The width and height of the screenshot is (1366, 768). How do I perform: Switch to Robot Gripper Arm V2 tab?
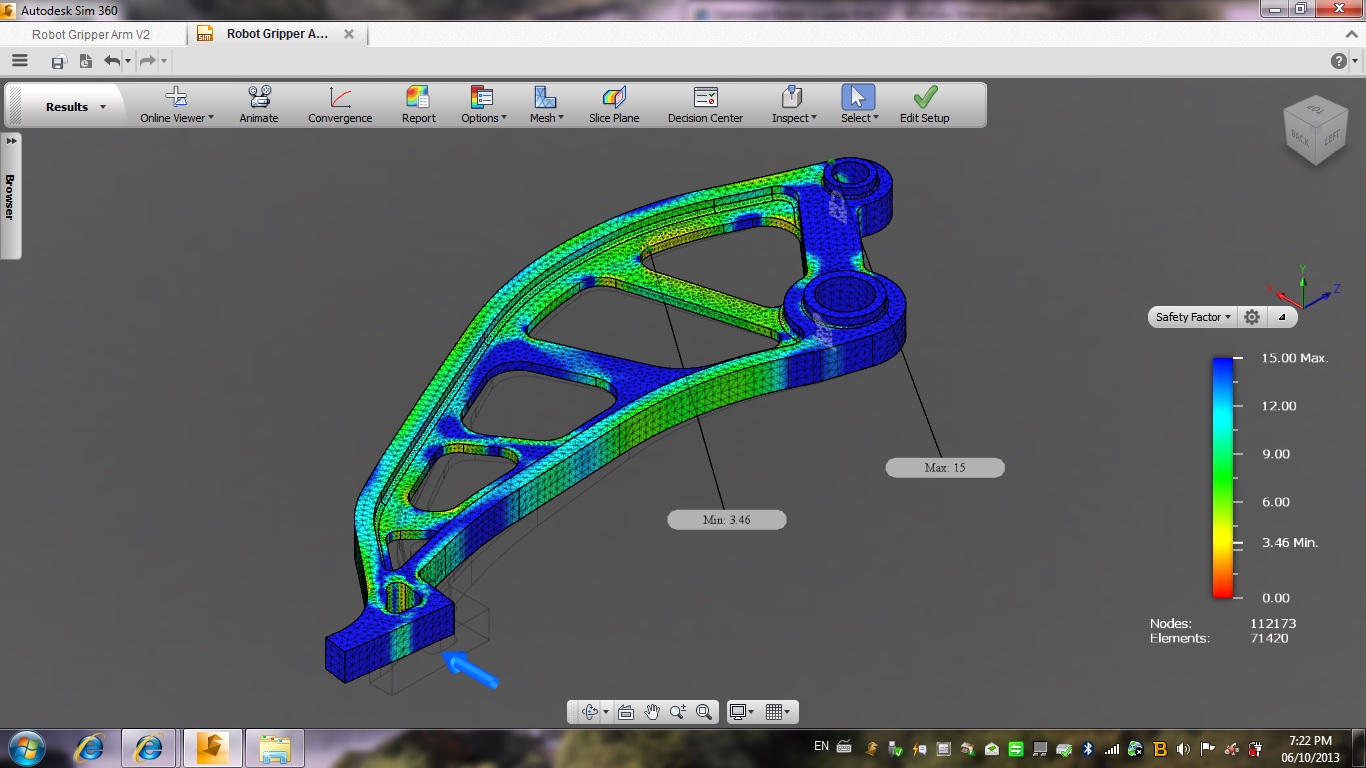pyautogui.click(x=91, y=34)
